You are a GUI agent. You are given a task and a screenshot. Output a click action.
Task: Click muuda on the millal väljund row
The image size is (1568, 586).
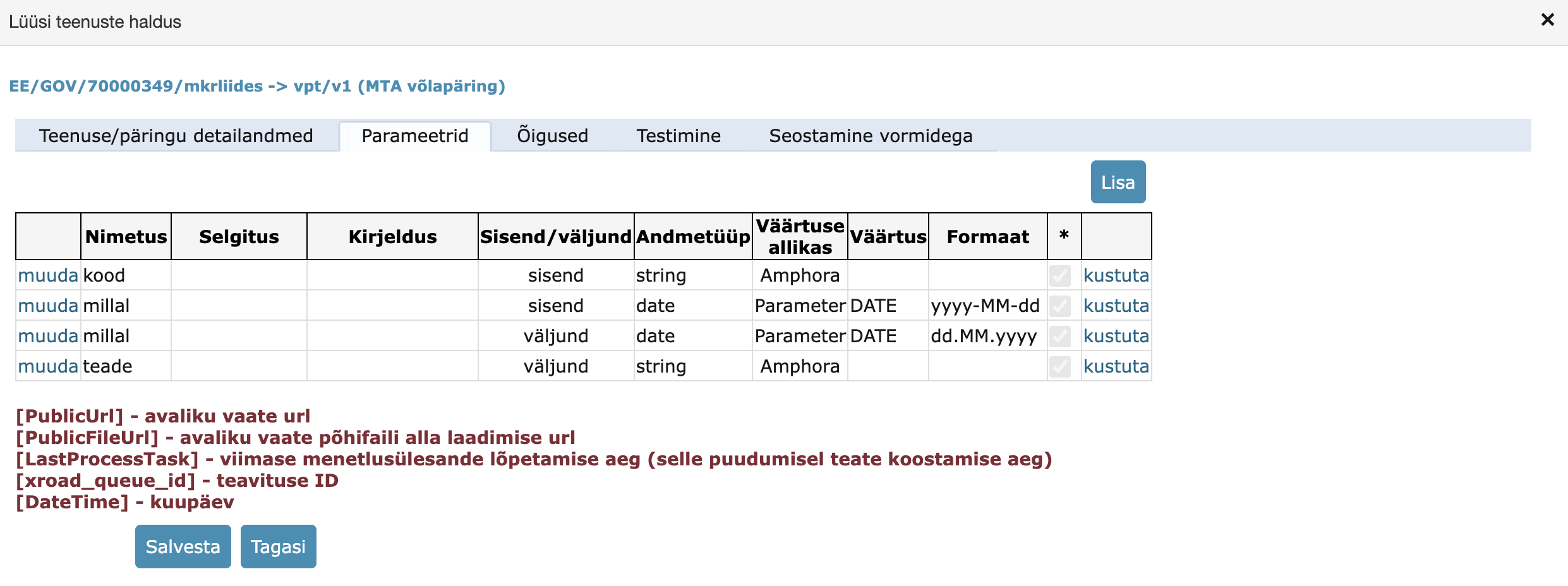pyautogui.click(x=47, y=335)
